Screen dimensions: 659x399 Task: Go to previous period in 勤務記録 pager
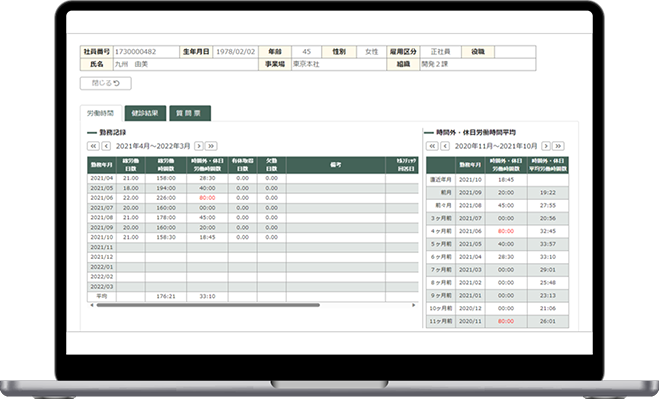tap(106, 146)
